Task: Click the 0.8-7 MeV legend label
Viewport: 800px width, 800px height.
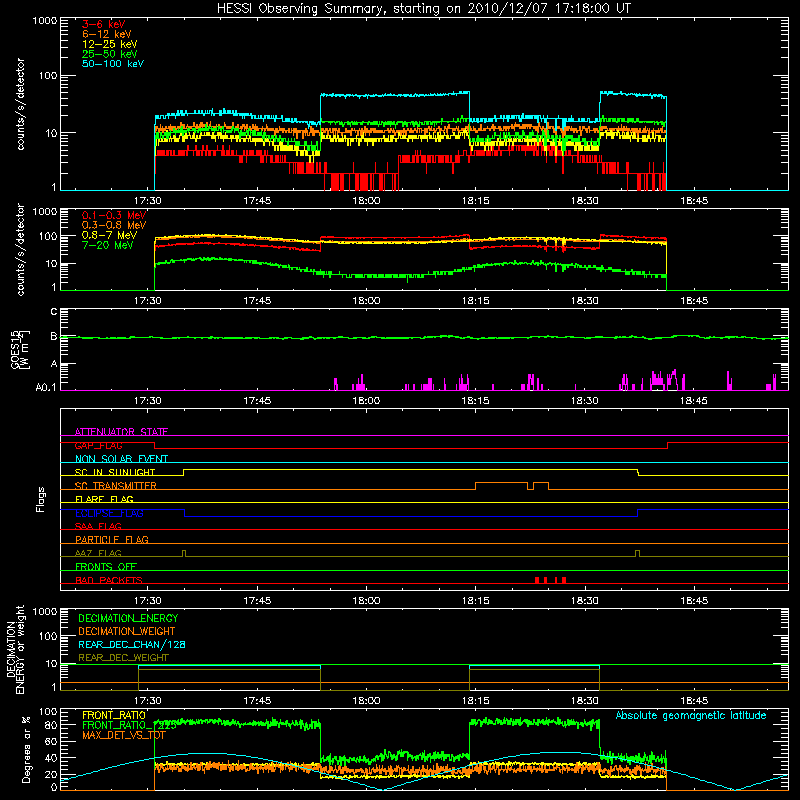Action: (109, 235)
